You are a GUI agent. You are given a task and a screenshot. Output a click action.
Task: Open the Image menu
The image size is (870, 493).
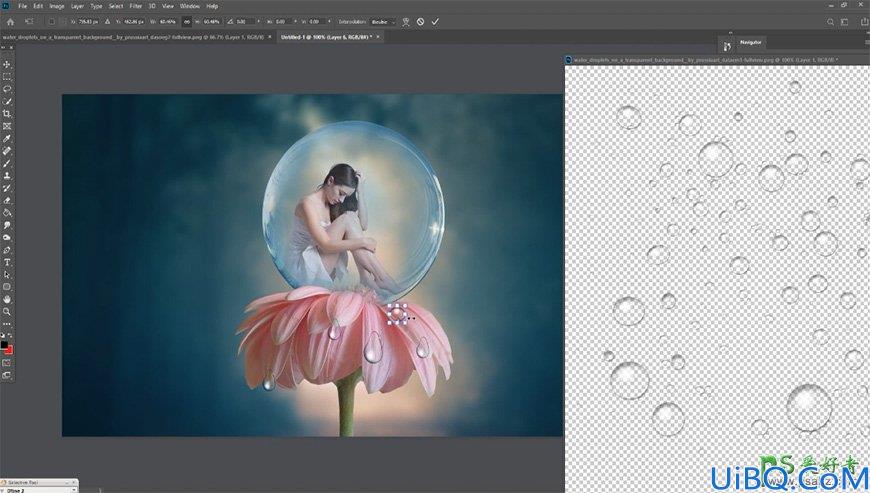pos(57,6)
